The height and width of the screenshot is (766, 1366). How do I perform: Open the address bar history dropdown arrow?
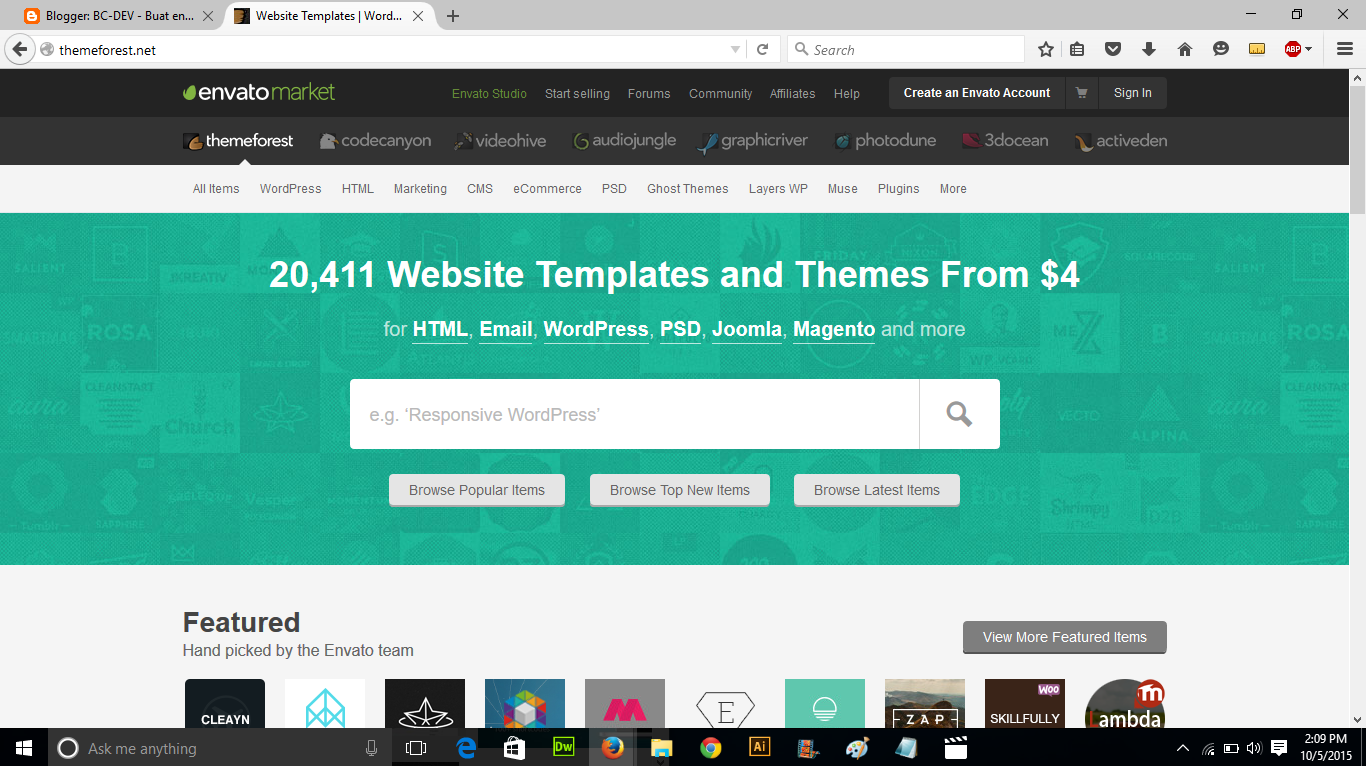click(x=735, y=49)
